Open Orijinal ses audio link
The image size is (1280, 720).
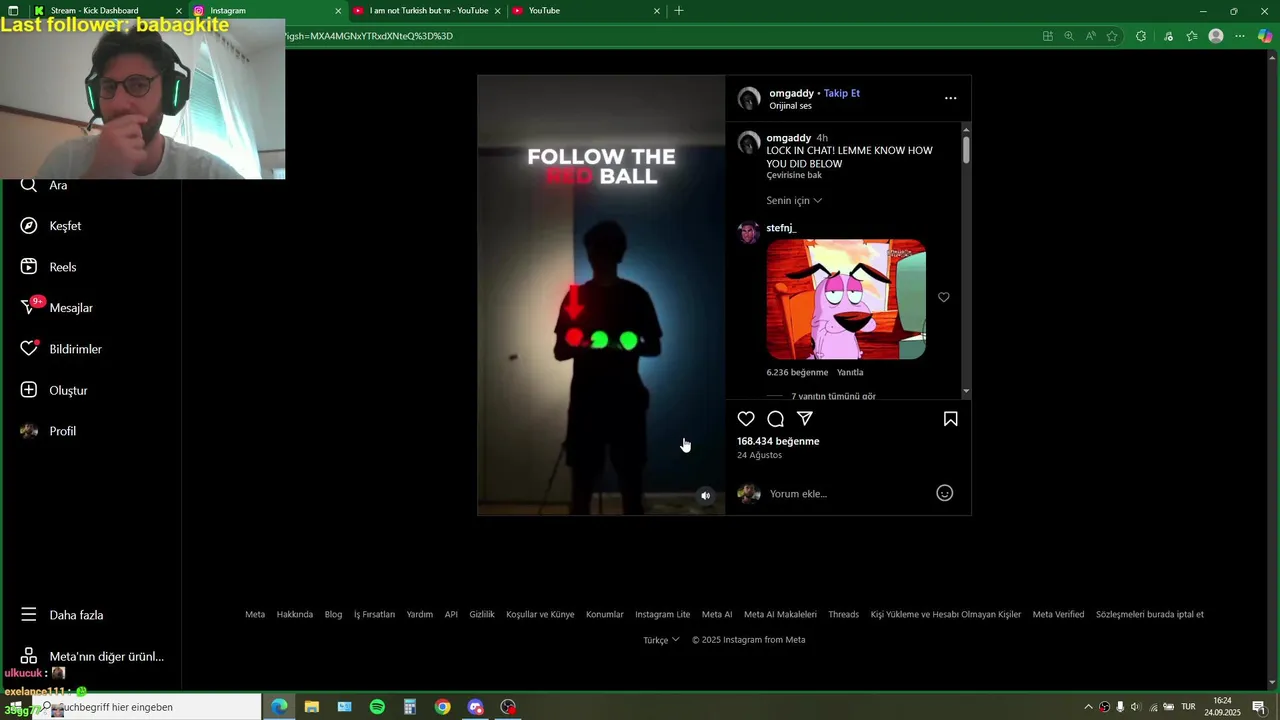pos(790,106)
